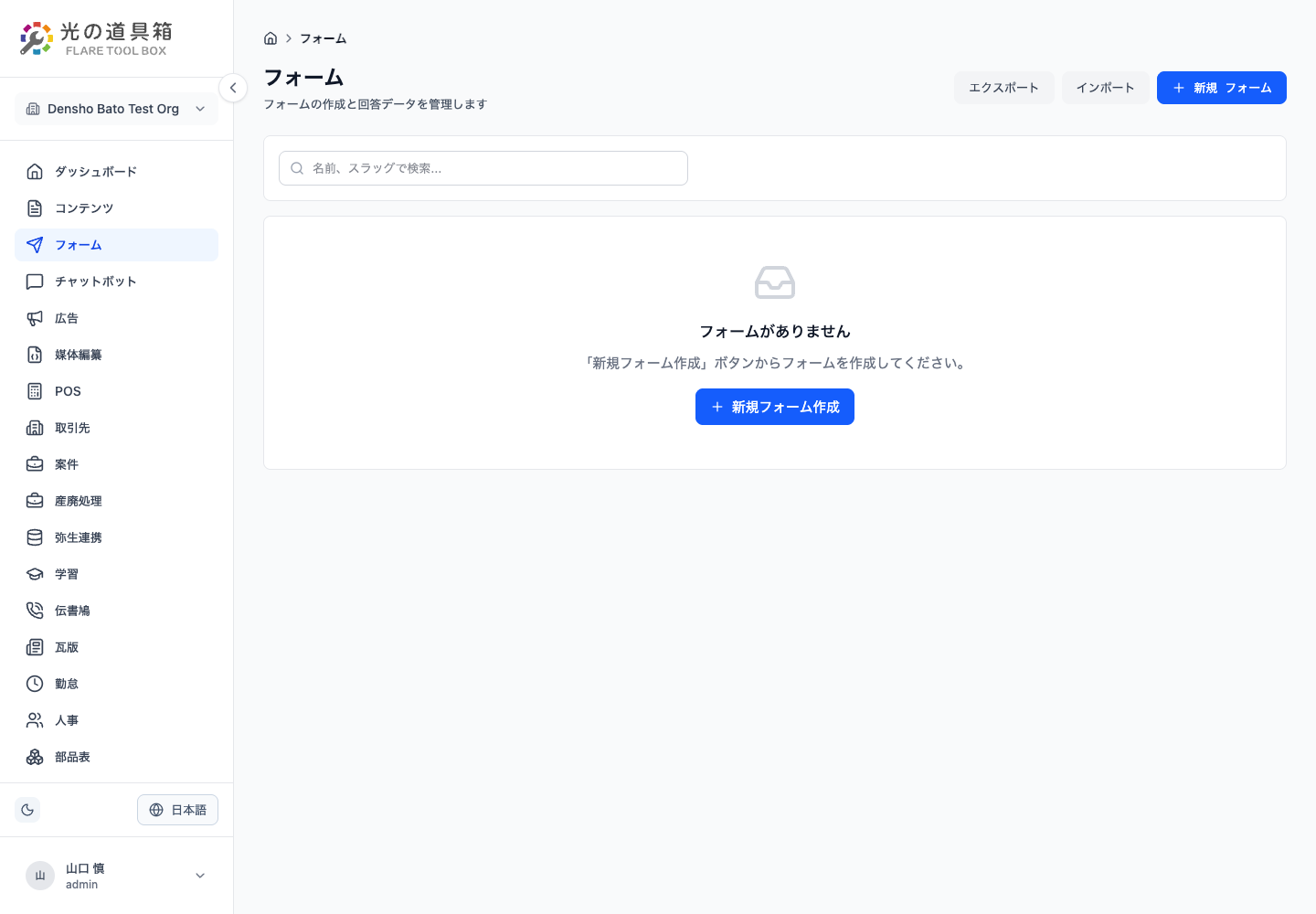The width and height of the screenshot is (1316, 914).
Task: Click the Flare Tool Box logo
Action: pyautogui.click(x=96, y=38)
